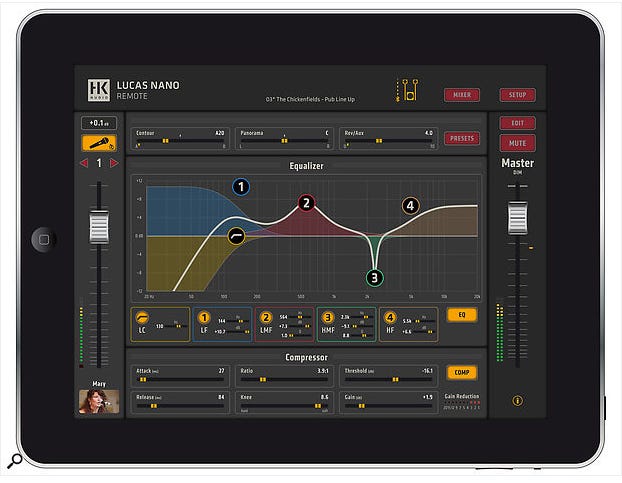Open the PRESETS list
The height and width of the screenshot is (483, 622).
pos(462,138)
